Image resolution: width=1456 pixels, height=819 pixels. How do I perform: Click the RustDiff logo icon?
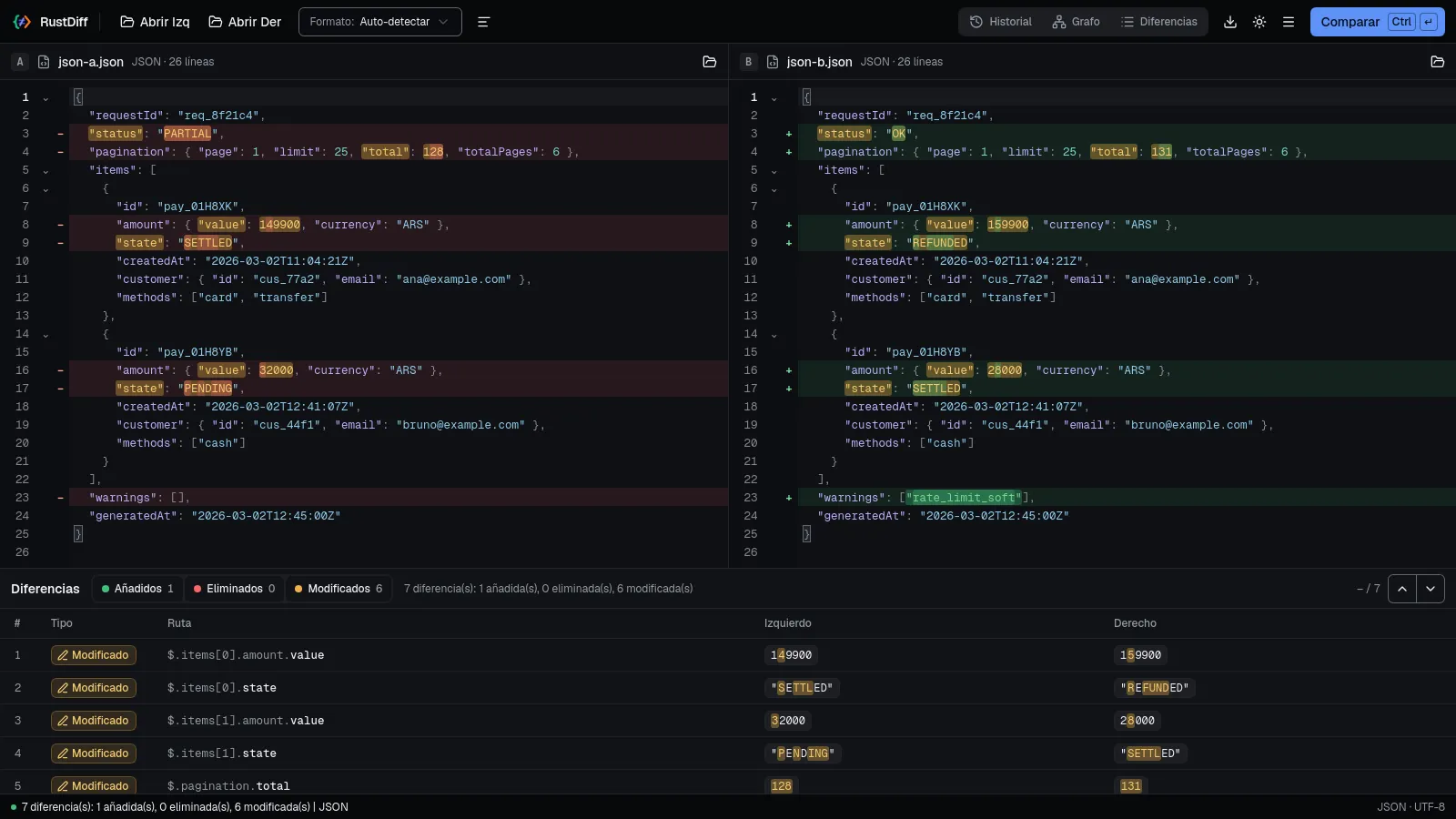(x=22, y=22)
